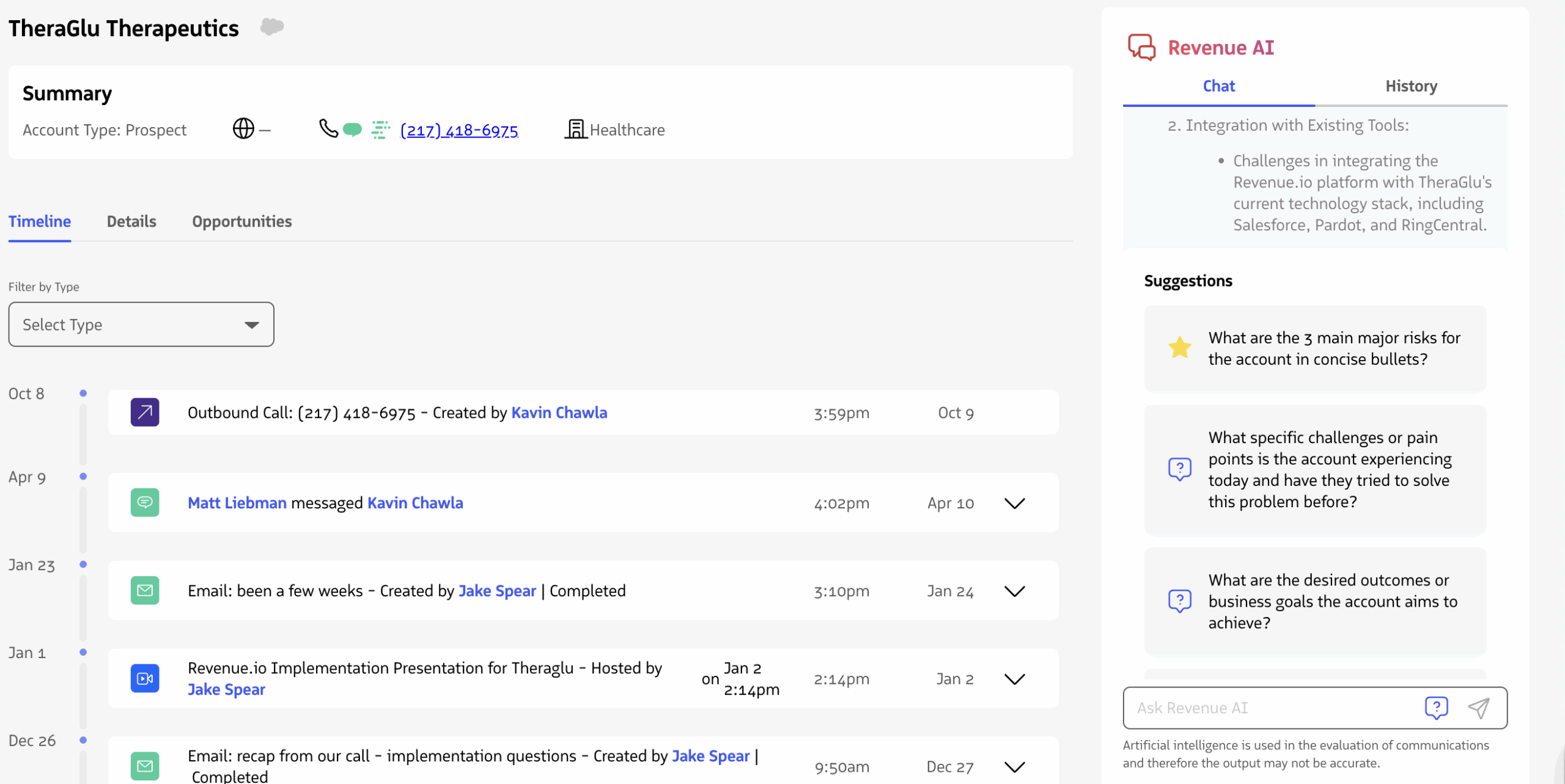Click the phone call icon in Summary

(328, 128)
